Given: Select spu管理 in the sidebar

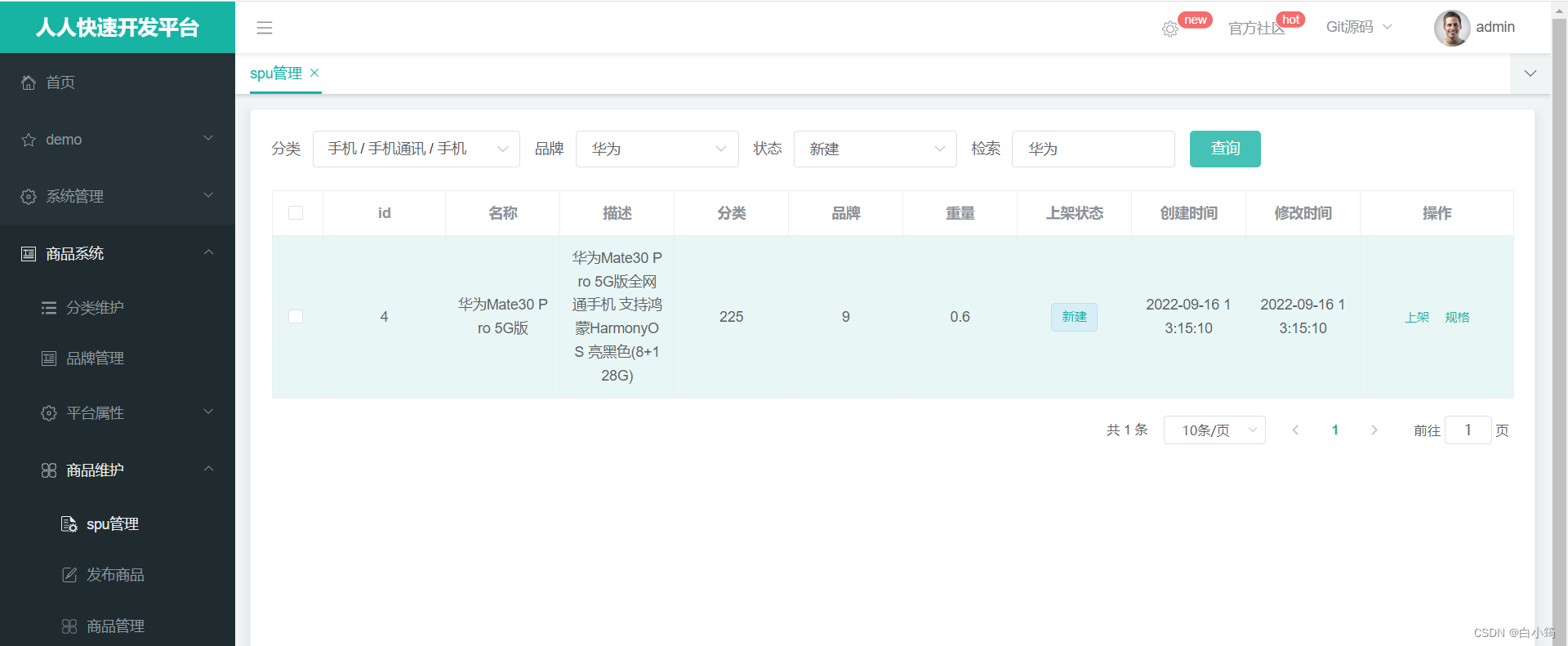Looking at the screenshot, I should coord(118,524).
